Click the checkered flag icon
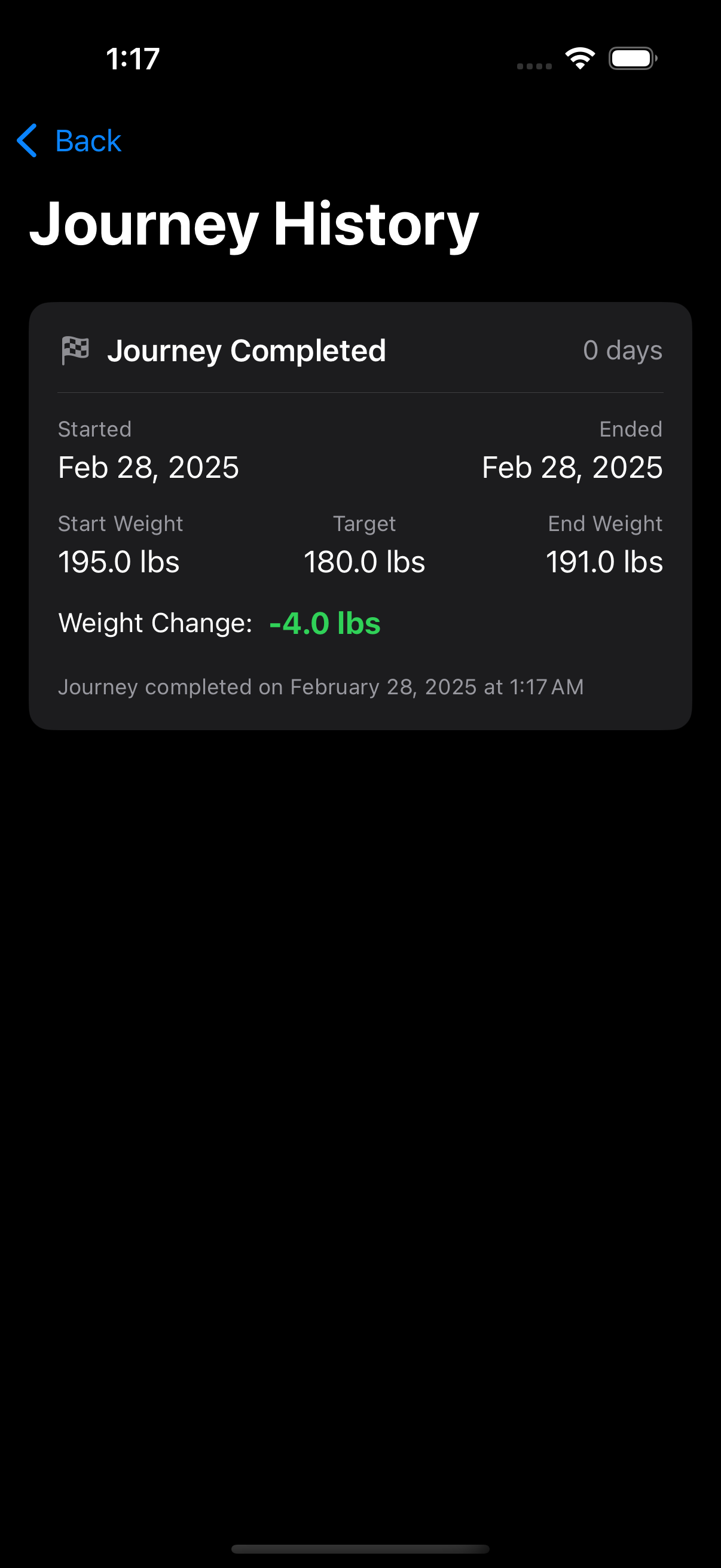721x1568 pixels. pos(75,350)
